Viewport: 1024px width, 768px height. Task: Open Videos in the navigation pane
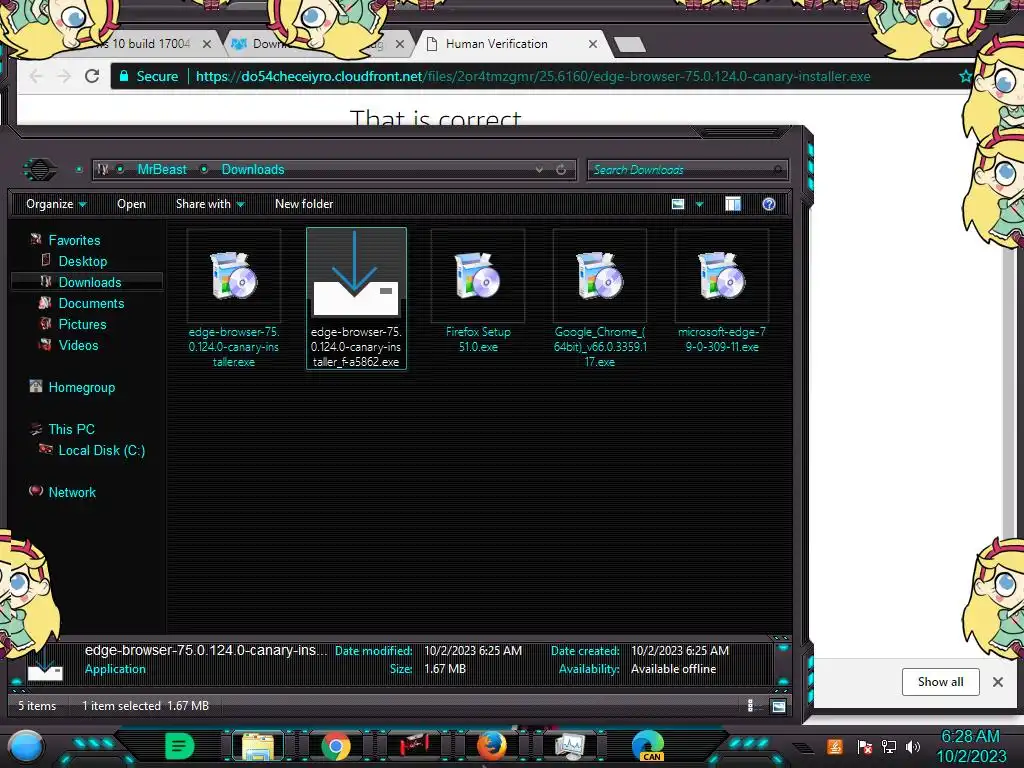tap(78, 345)
